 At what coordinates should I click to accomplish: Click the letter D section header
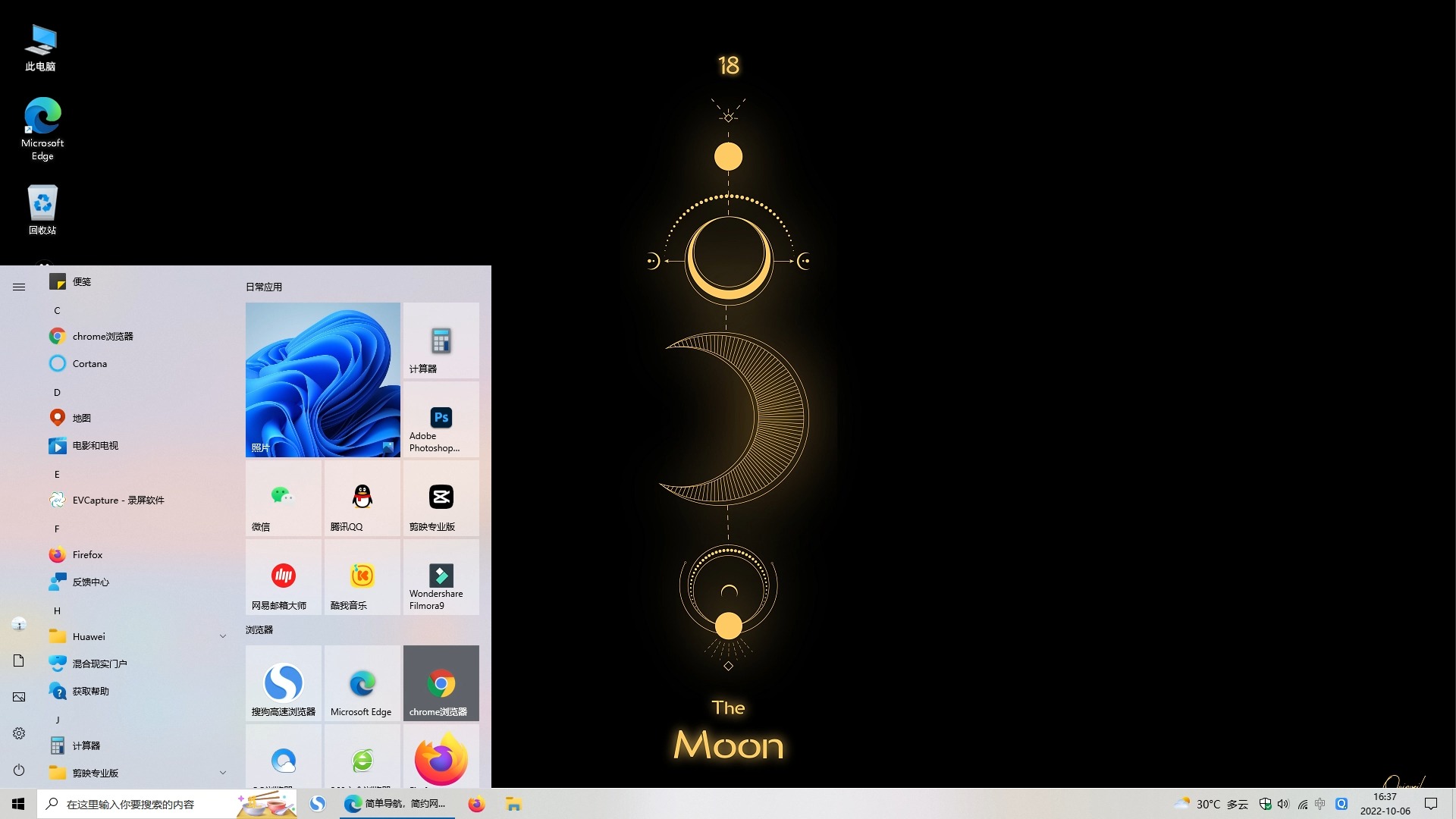point(57,392)
